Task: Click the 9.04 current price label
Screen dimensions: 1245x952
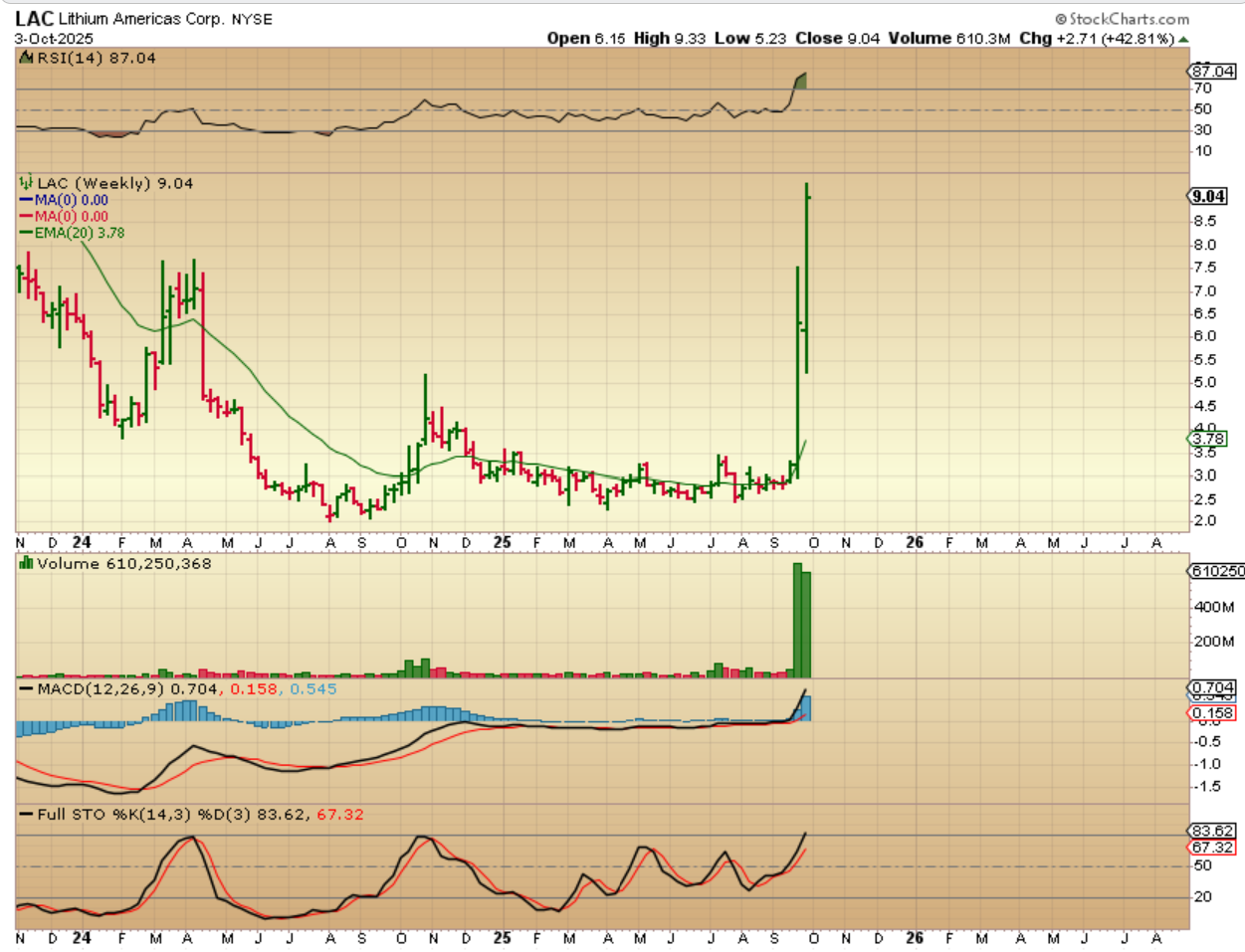Action: [1209, 196]
